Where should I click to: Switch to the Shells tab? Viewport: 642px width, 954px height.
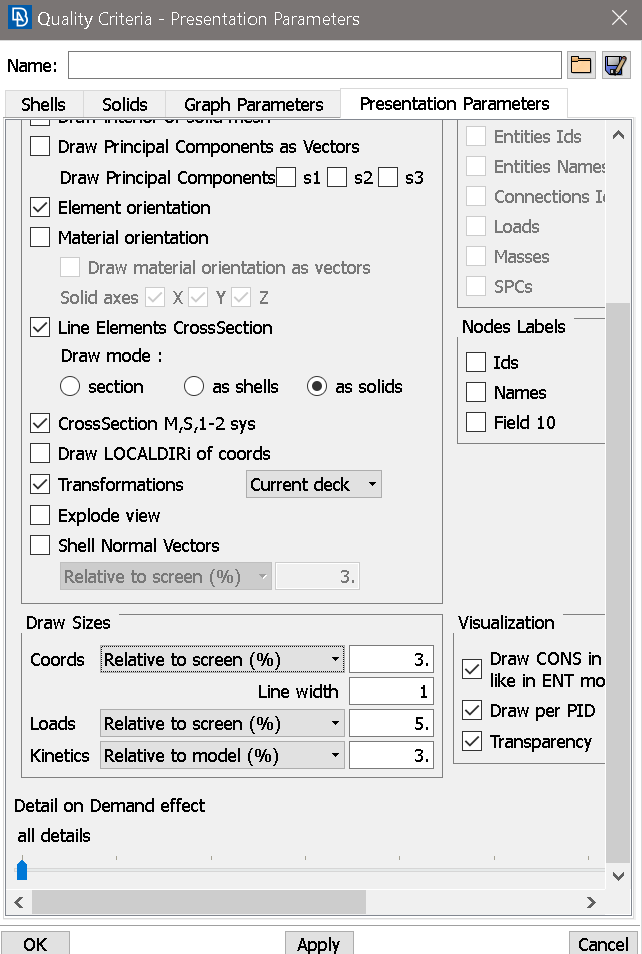click(43, 105)
